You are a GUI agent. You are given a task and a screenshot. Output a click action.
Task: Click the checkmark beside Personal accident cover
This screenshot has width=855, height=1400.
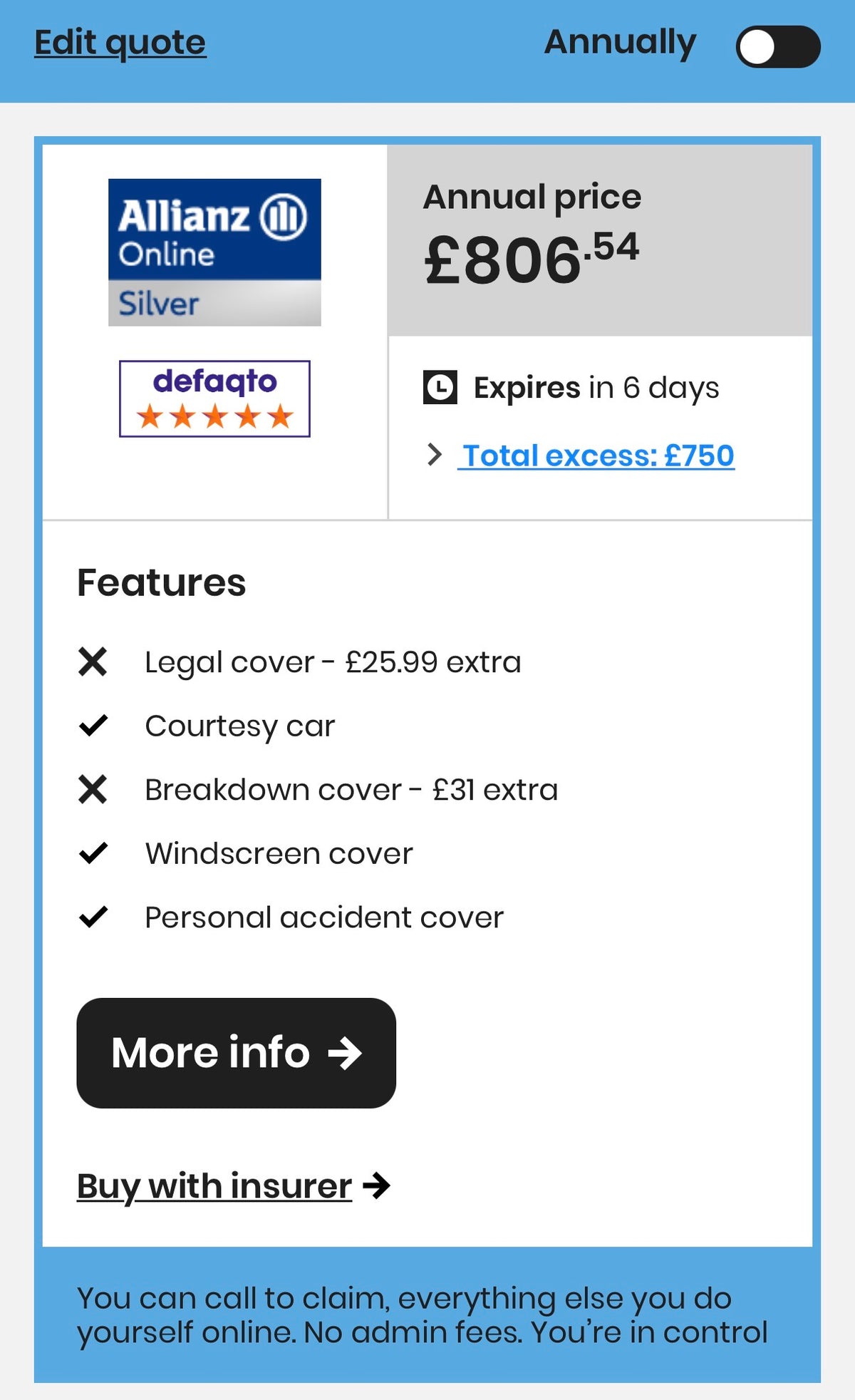coord(93,917)
